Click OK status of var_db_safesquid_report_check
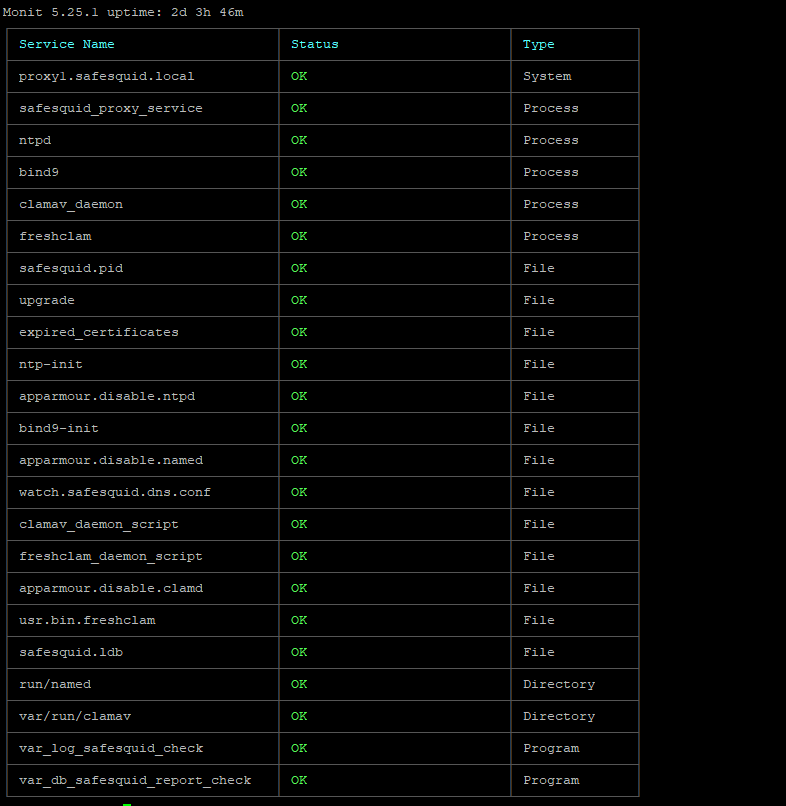The width and height of the screenshot is (786, 806). click(x=299, y=780)
